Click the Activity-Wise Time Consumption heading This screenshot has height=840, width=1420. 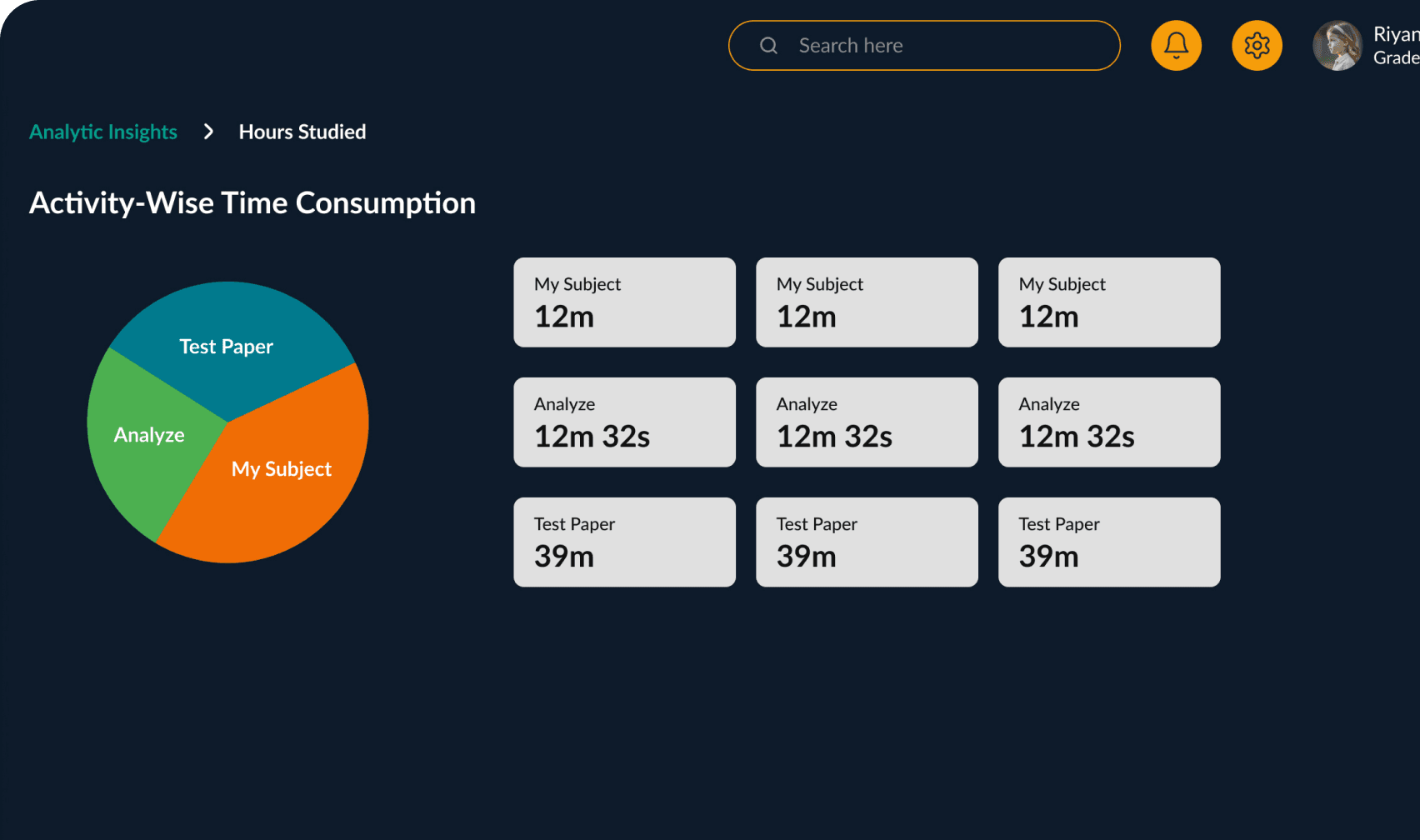252,203
